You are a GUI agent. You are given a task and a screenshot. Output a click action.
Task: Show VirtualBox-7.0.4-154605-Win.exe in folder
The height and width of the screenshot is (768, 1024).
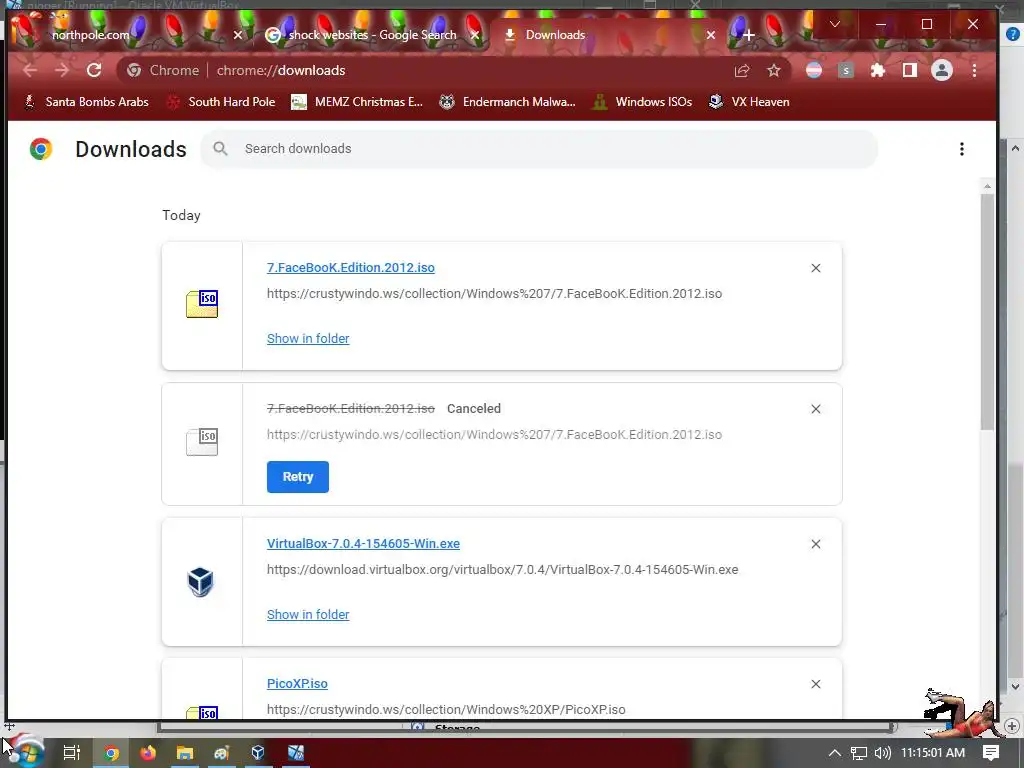pyautogui.click(x=308, y=615)
